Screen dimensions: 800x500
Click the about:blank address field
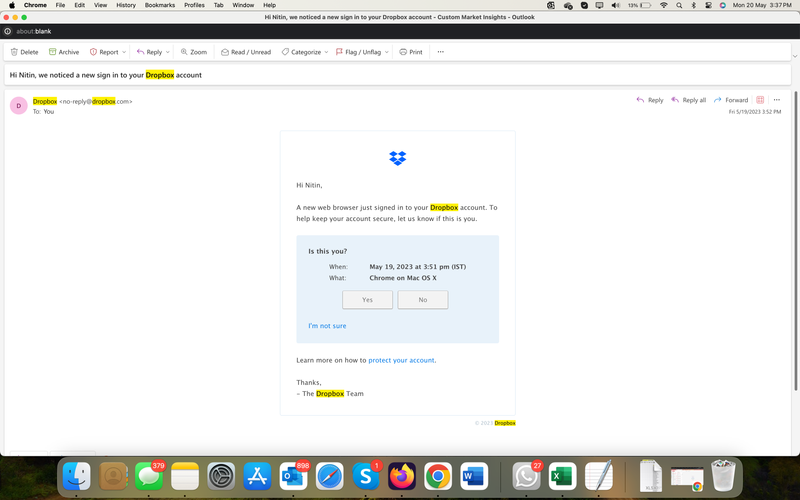tap(34, 31)
